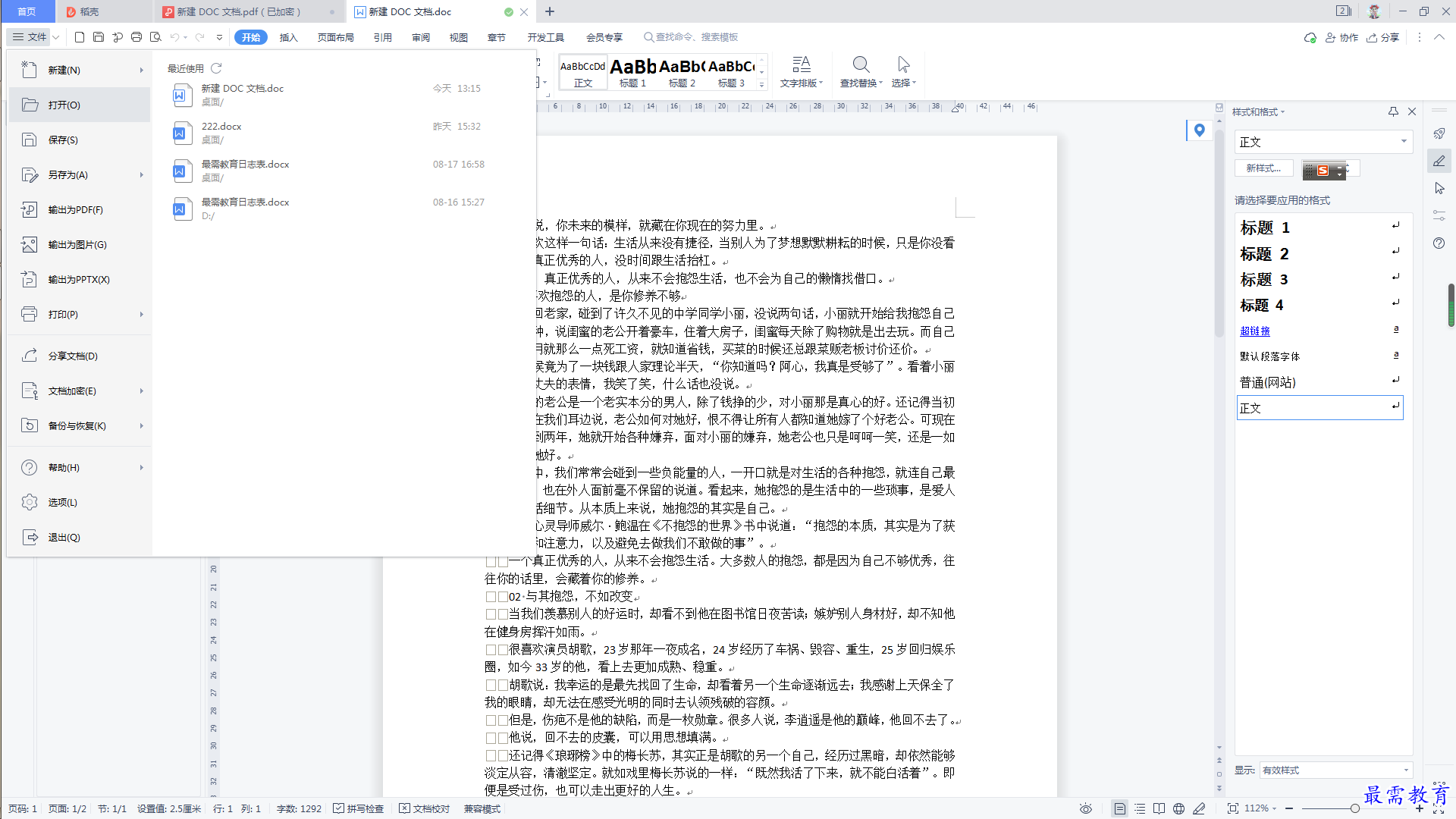
Task: Click the Save icon in quick toolbar
Action: [x=99, y=36]
